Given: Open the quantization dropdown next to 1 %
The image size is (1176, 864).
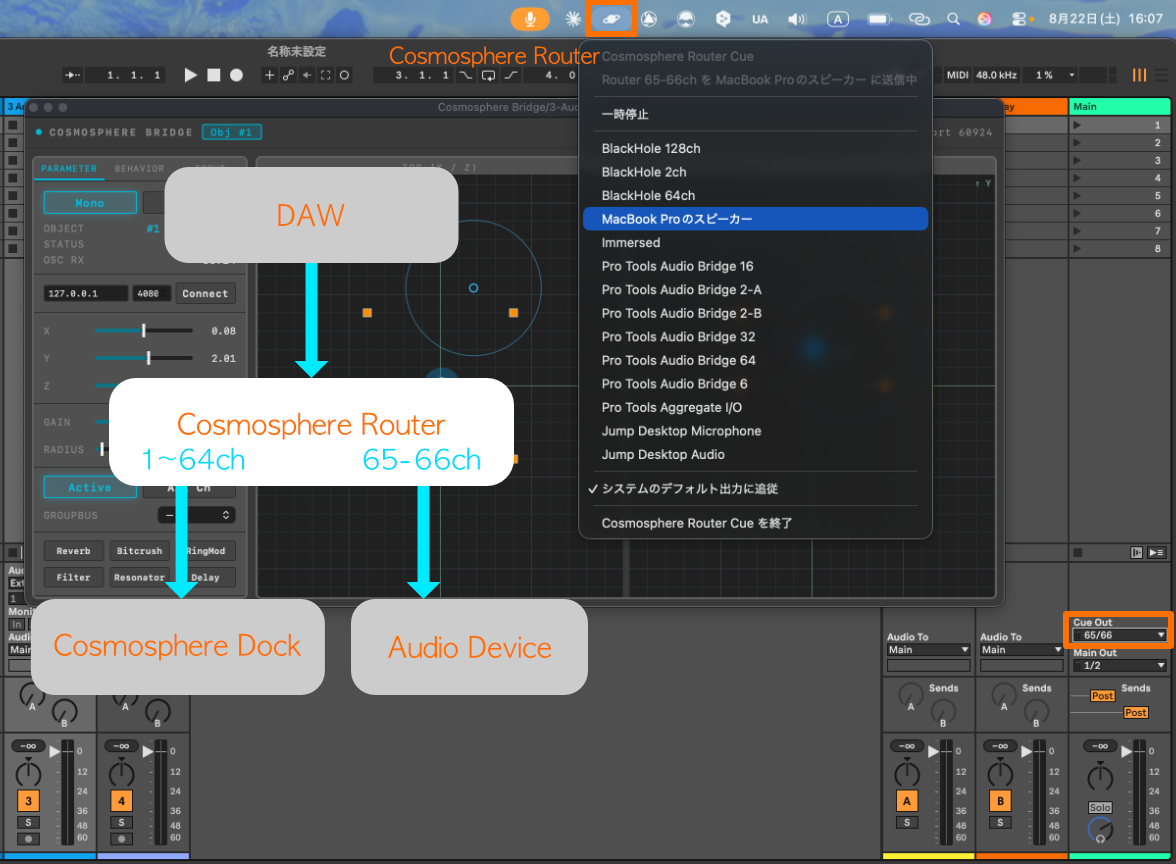Looking at the screenshot, I should click(x=1072, y=75).
